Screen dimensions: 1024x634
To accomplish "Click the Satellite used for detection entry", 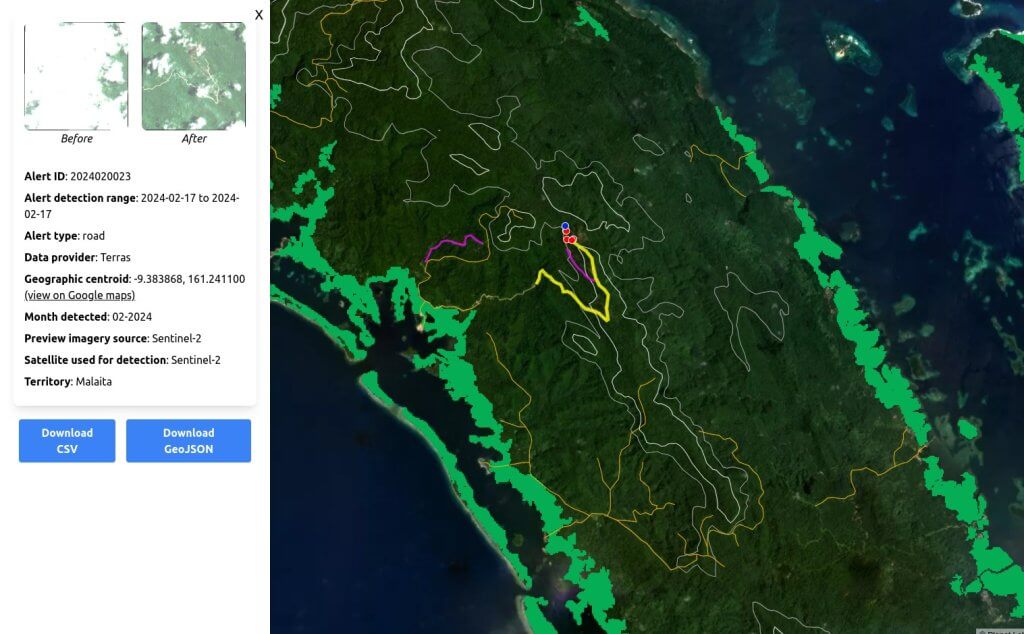I will pyautogui.click(x=195, y=360).
